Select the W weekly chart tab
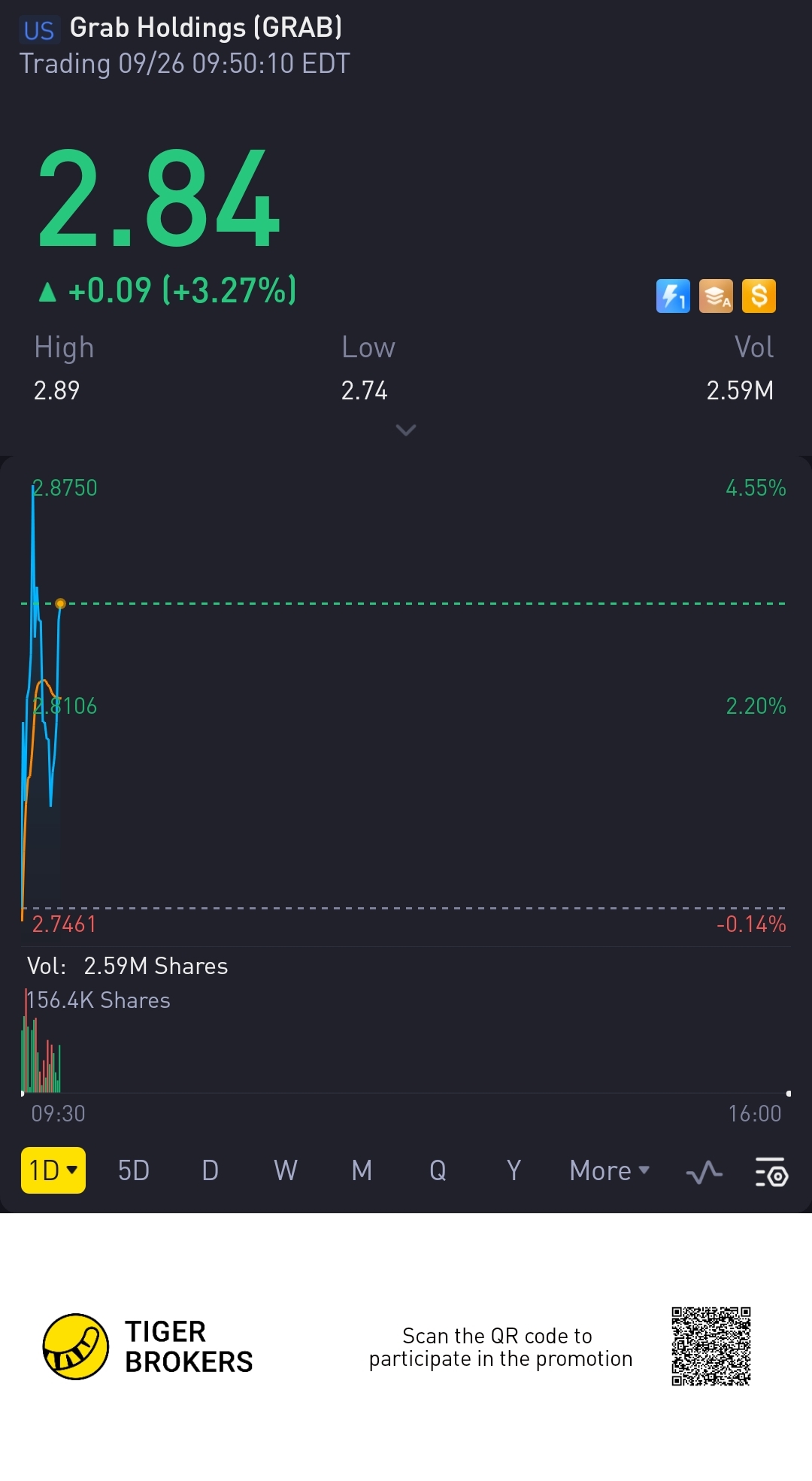This screenshot has width=812, height=1481. coord(286,1171)
